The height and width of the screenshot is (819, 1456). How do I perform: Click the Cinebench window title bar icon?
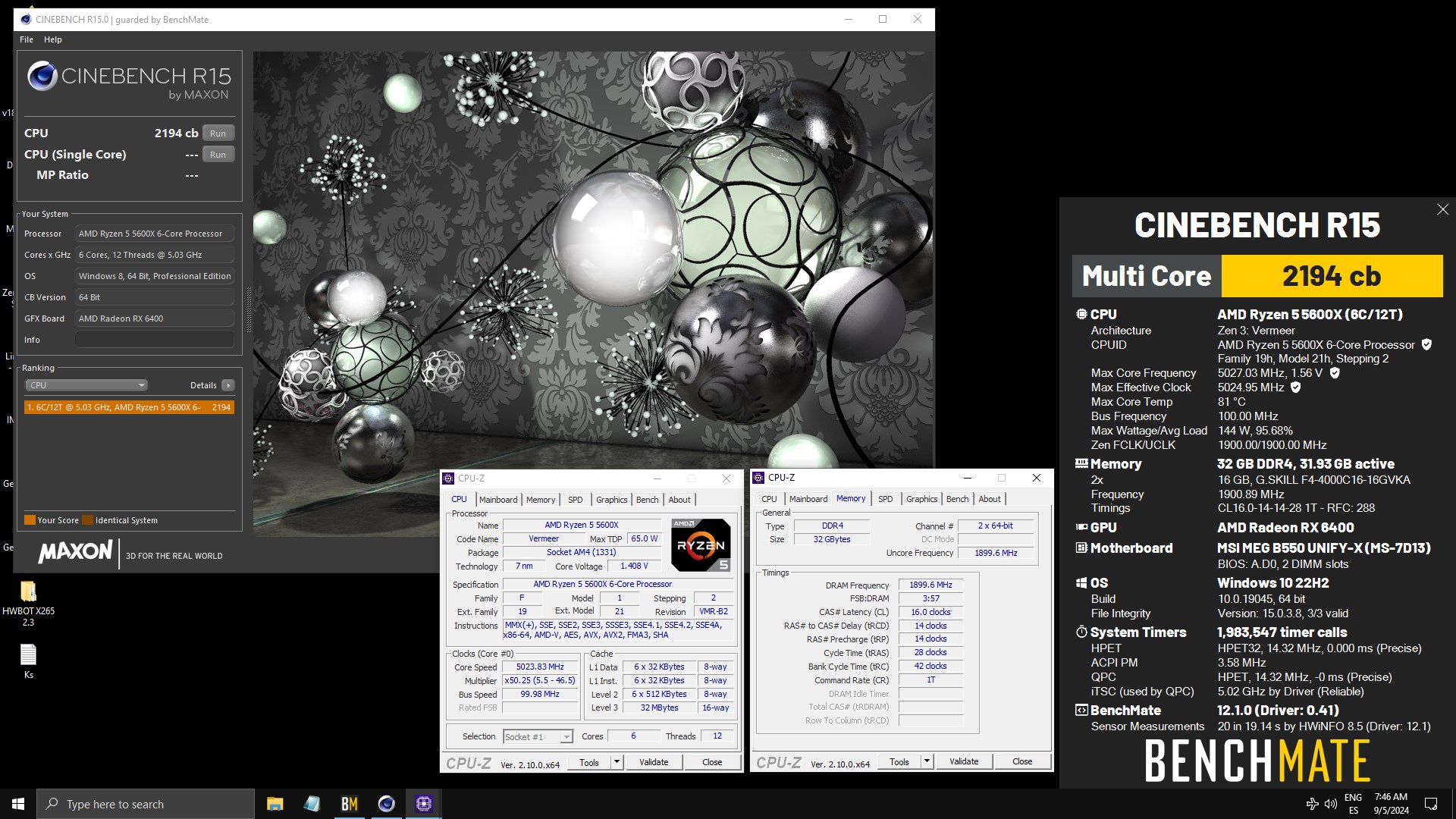(25, 19)
